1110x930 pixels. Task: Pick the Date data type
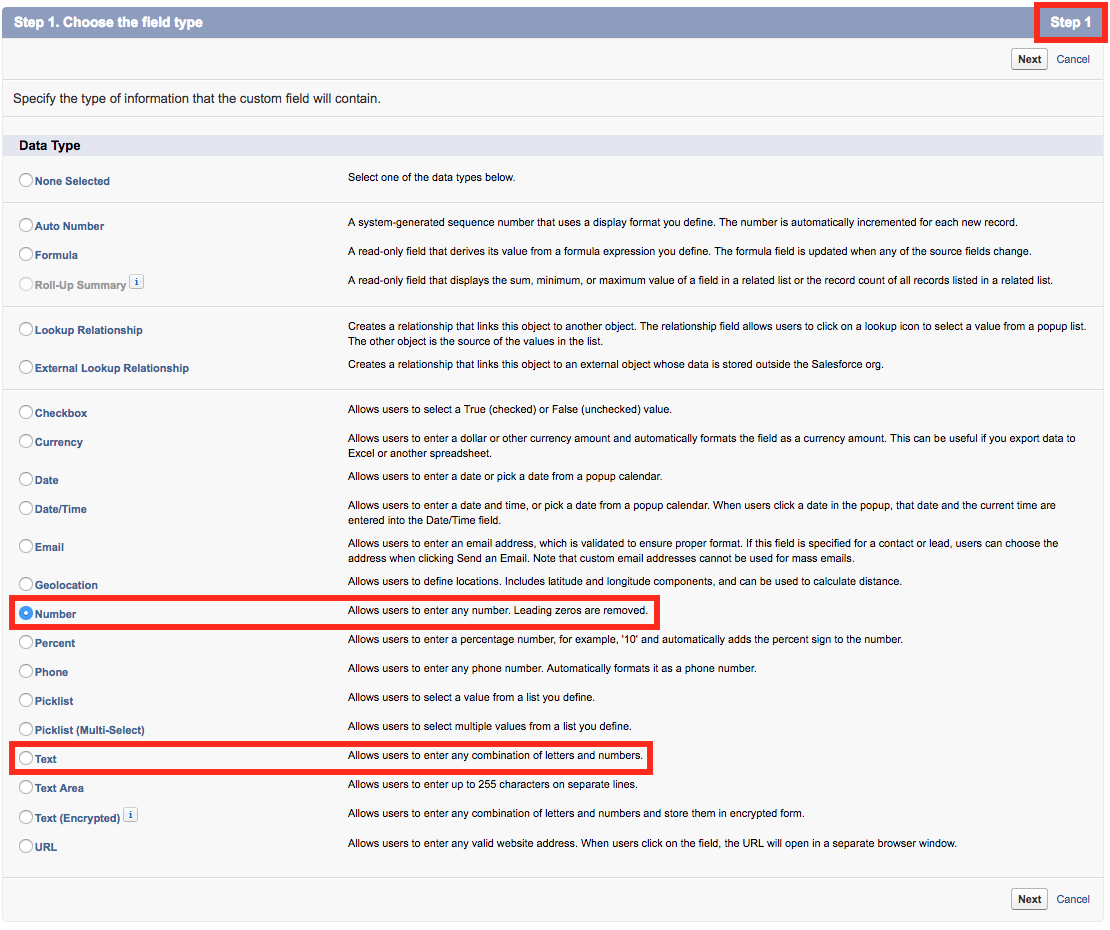click(x=26, y=479)
